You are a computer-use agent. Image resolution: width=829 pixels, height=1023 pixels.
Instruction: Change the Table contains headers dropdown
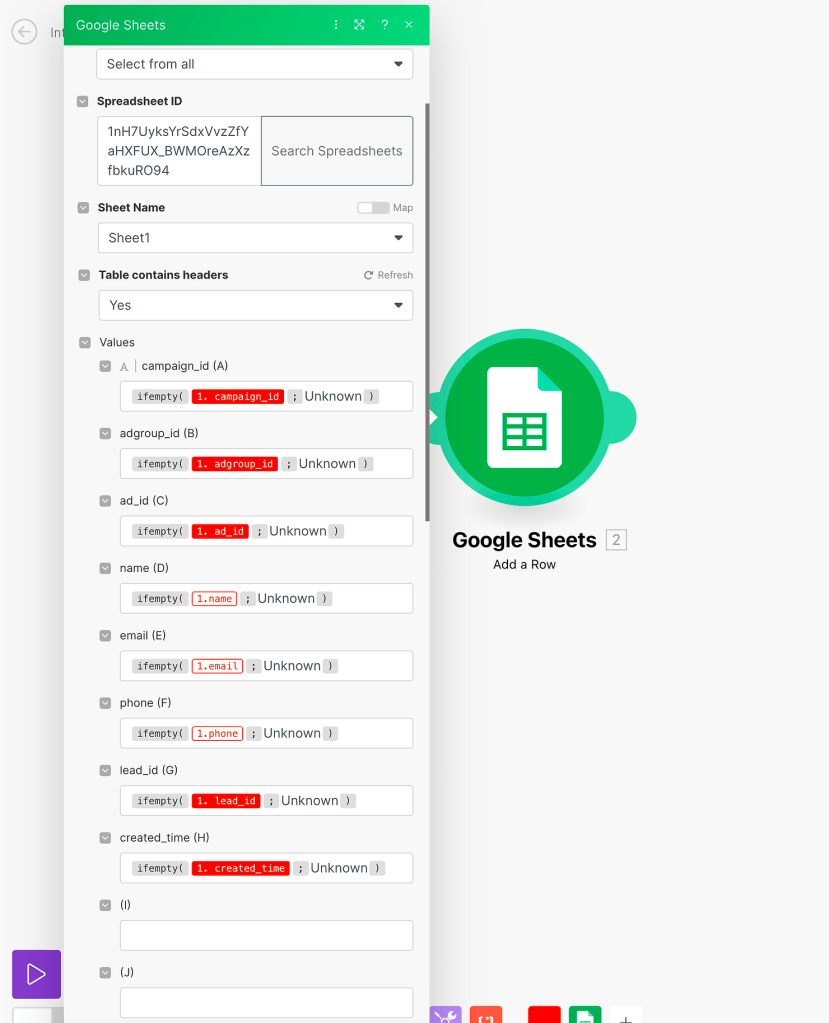point(255,305)
